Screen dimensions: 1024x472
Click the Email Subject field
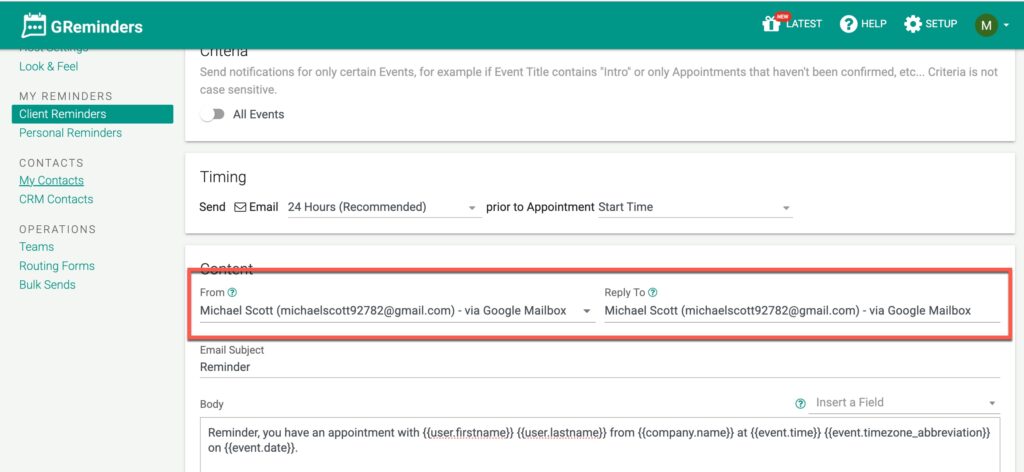pos(599,367)
